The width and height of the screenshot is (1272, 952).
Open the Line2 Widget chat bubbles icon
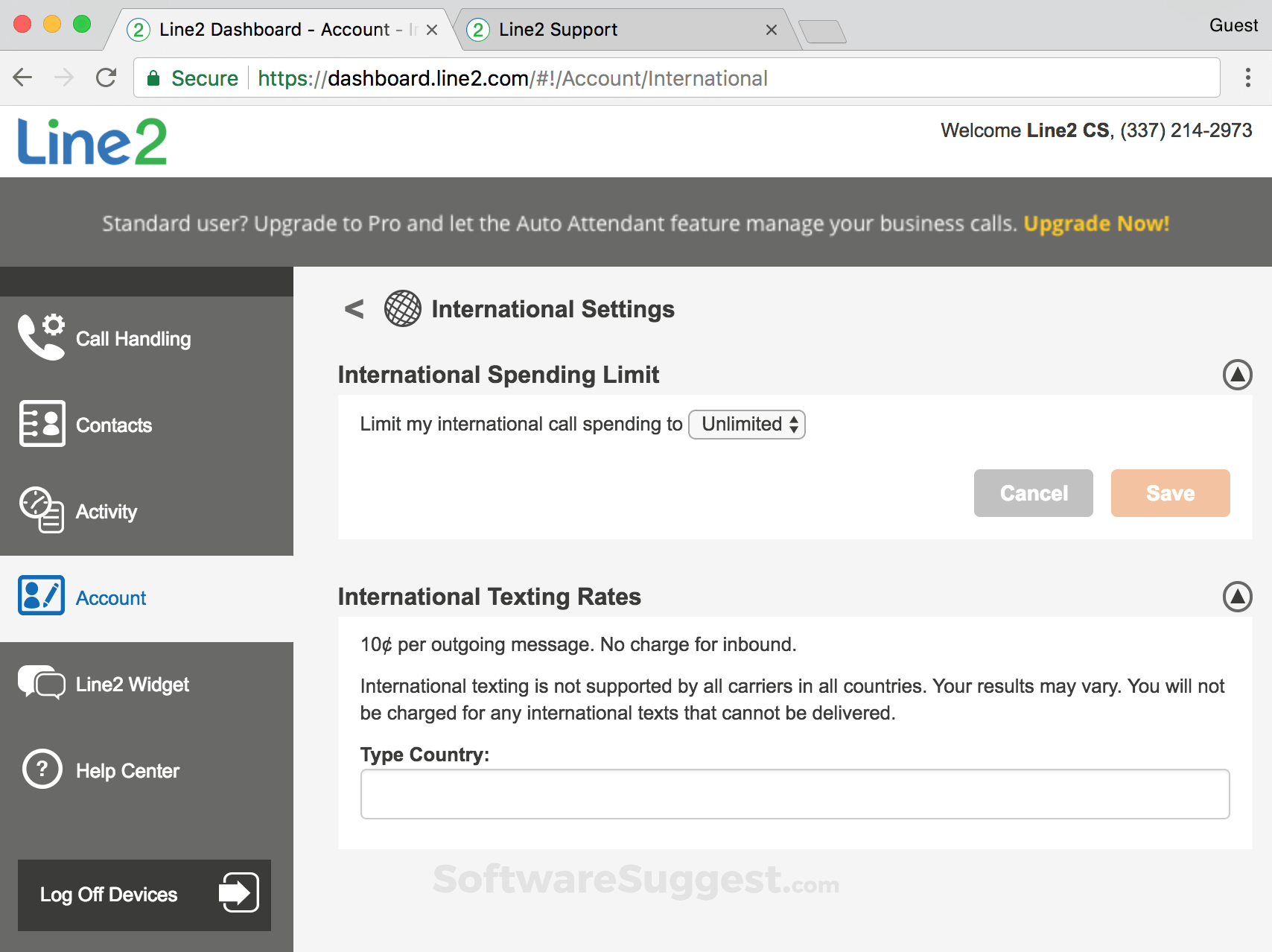click(42, 682)
